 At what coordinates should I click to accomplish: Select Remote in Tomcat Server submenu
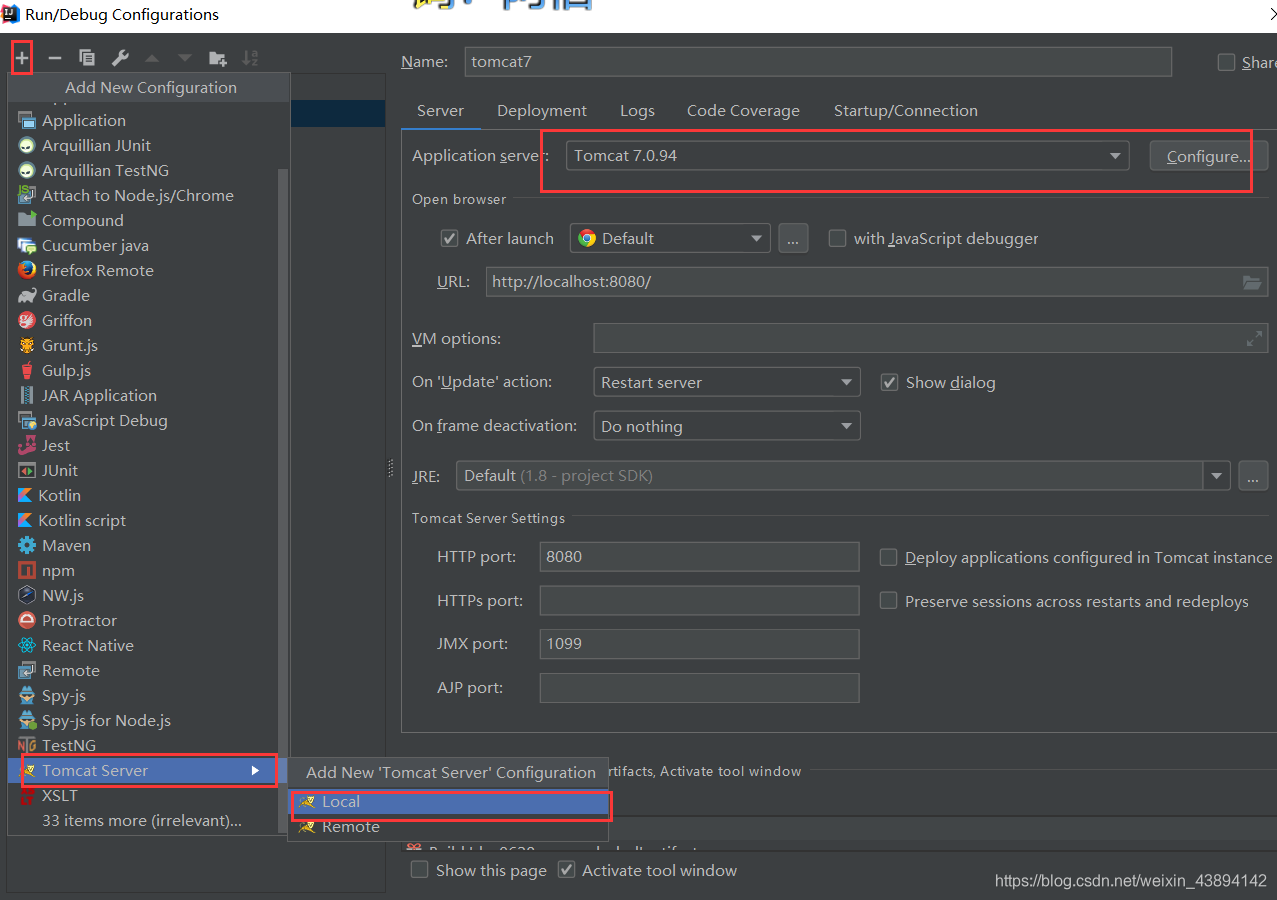tap(449, 827)
